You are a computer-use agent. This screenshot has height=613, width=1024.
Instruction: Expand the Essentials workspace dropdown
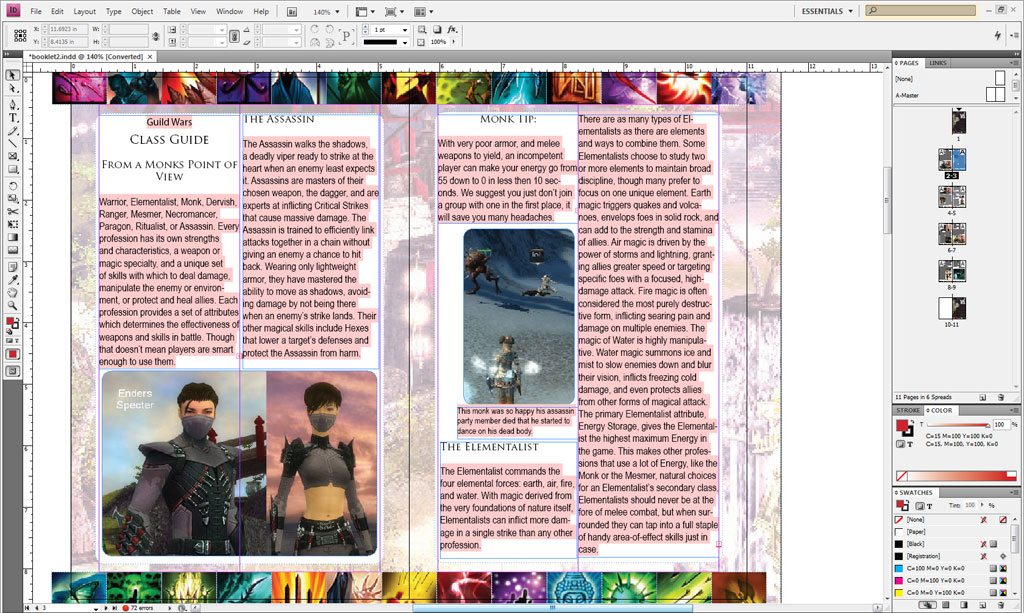(828, 11)
